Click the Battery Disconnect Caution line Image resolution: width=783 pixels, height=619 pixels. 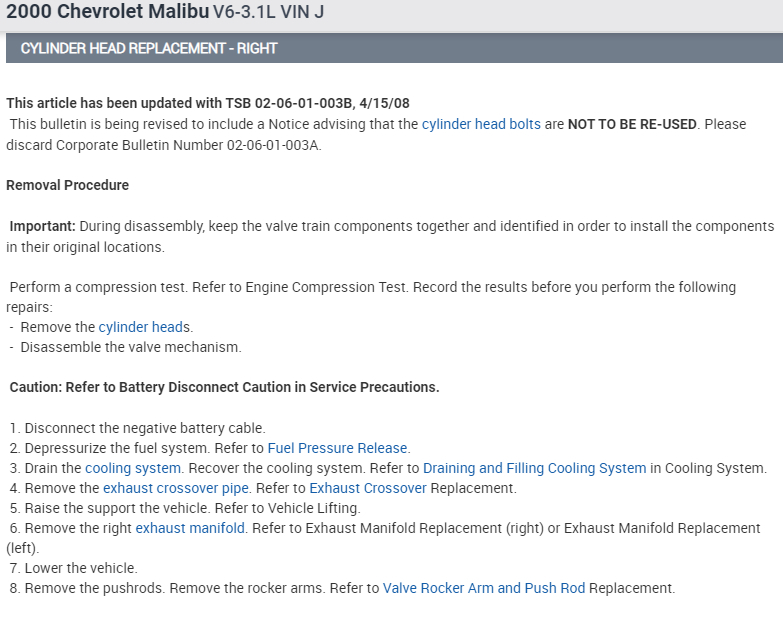coord(224,387)
